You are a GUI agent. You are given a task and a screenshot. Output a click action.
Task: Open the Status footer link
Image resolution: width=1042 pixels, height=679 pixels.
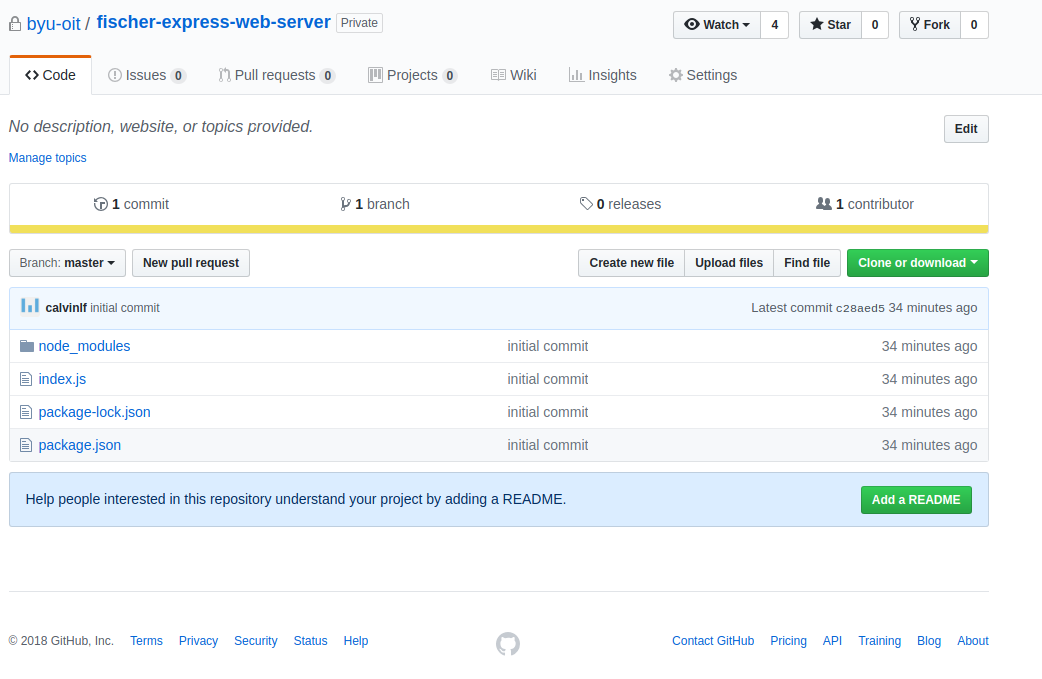coord(310,640)
